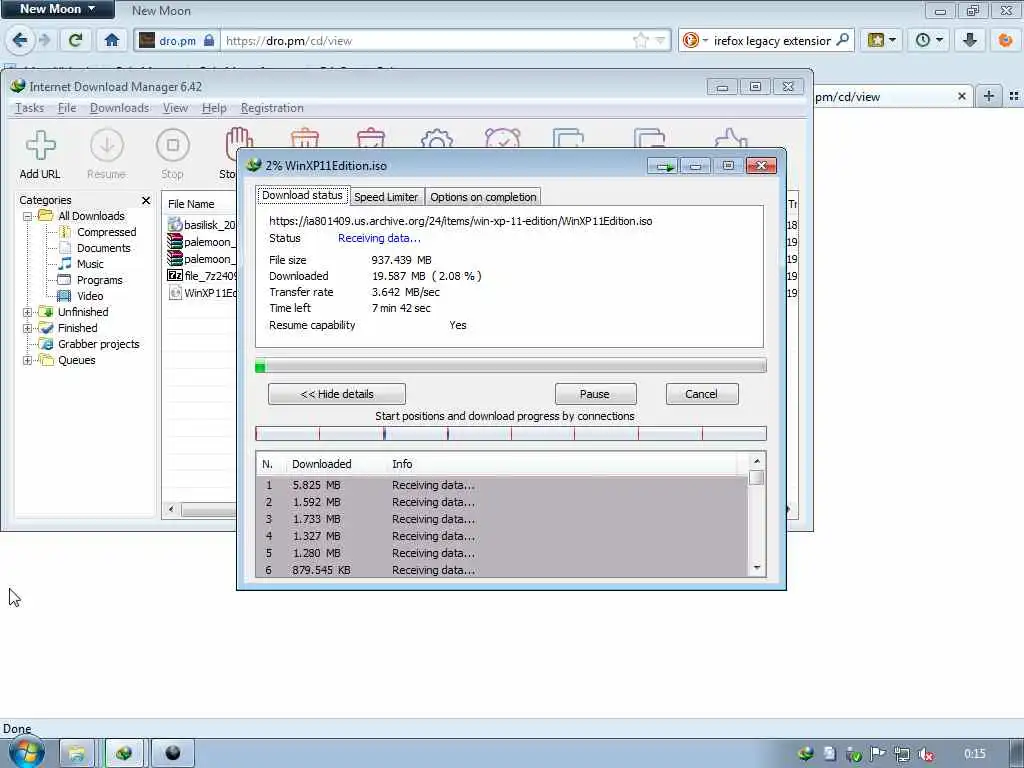
Task: Click the green arrow button in download dialog titlebar
Action: [664, 166]
